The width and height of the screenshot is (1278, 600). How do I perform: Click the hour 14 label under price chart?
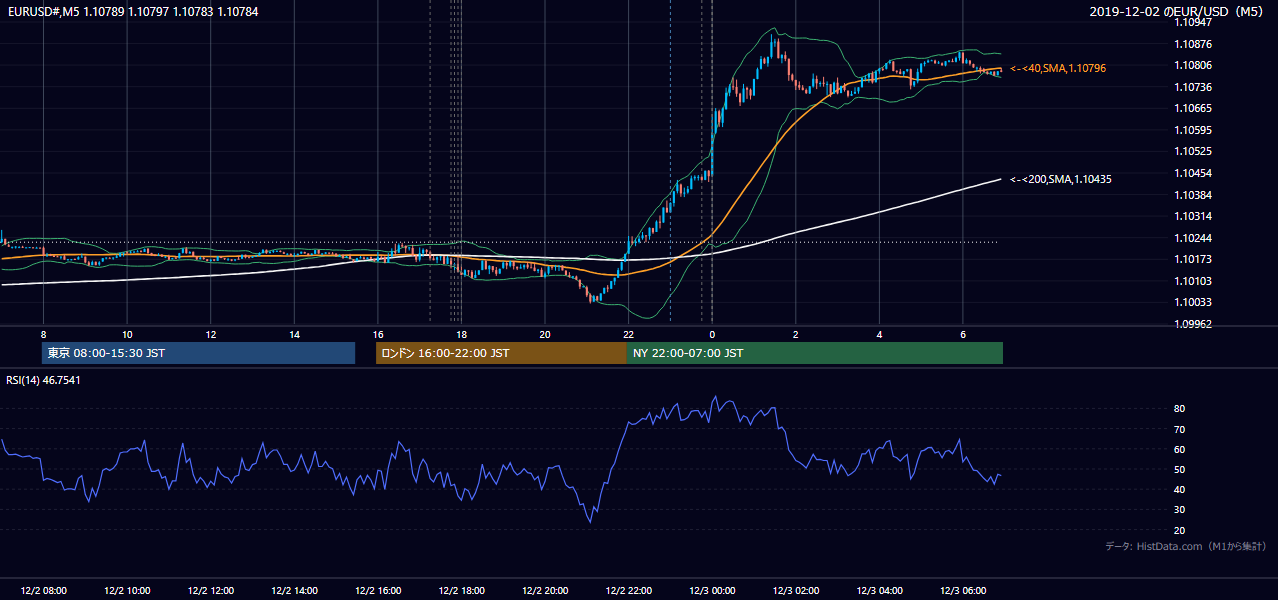coord(294,334)
